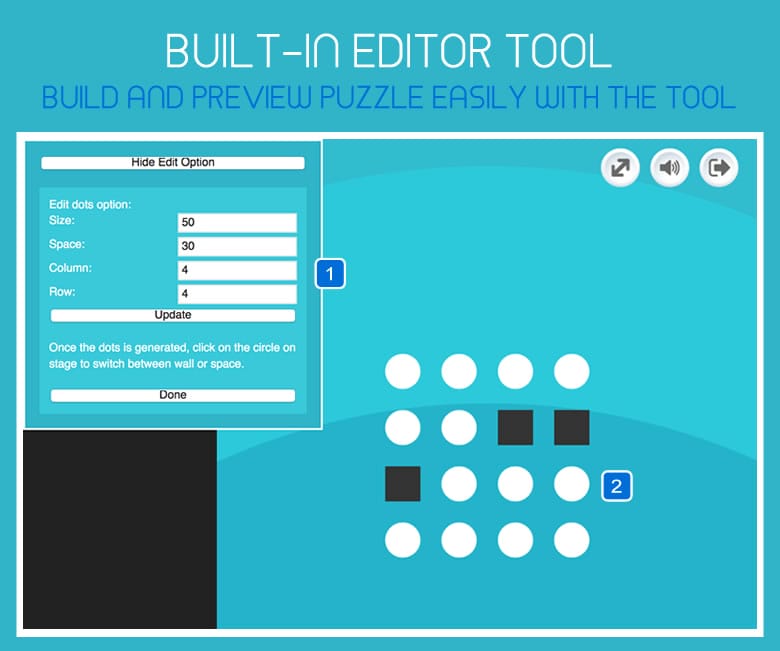780x651 pixels.
Task: Mute sound with the speaker icon
Action: coord(669,168)
